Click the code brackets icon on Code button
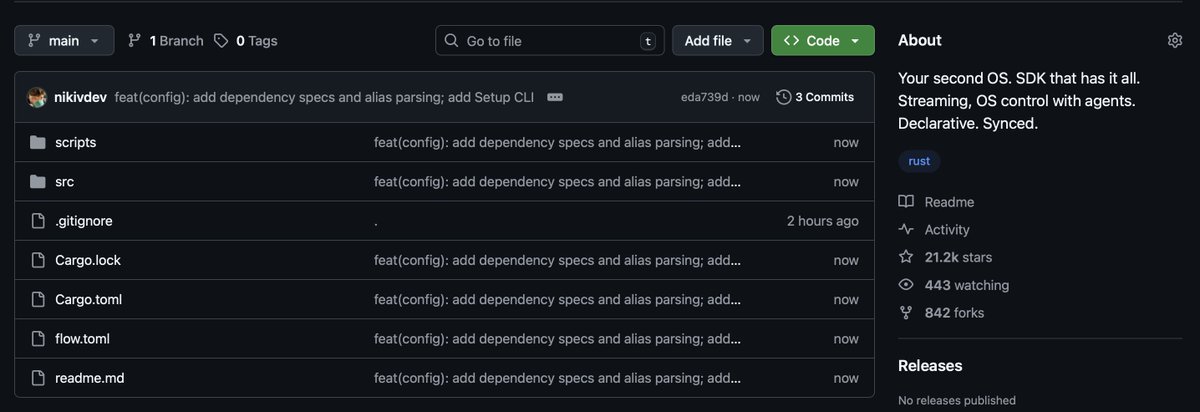1200x412 pixels. [791, 41]
